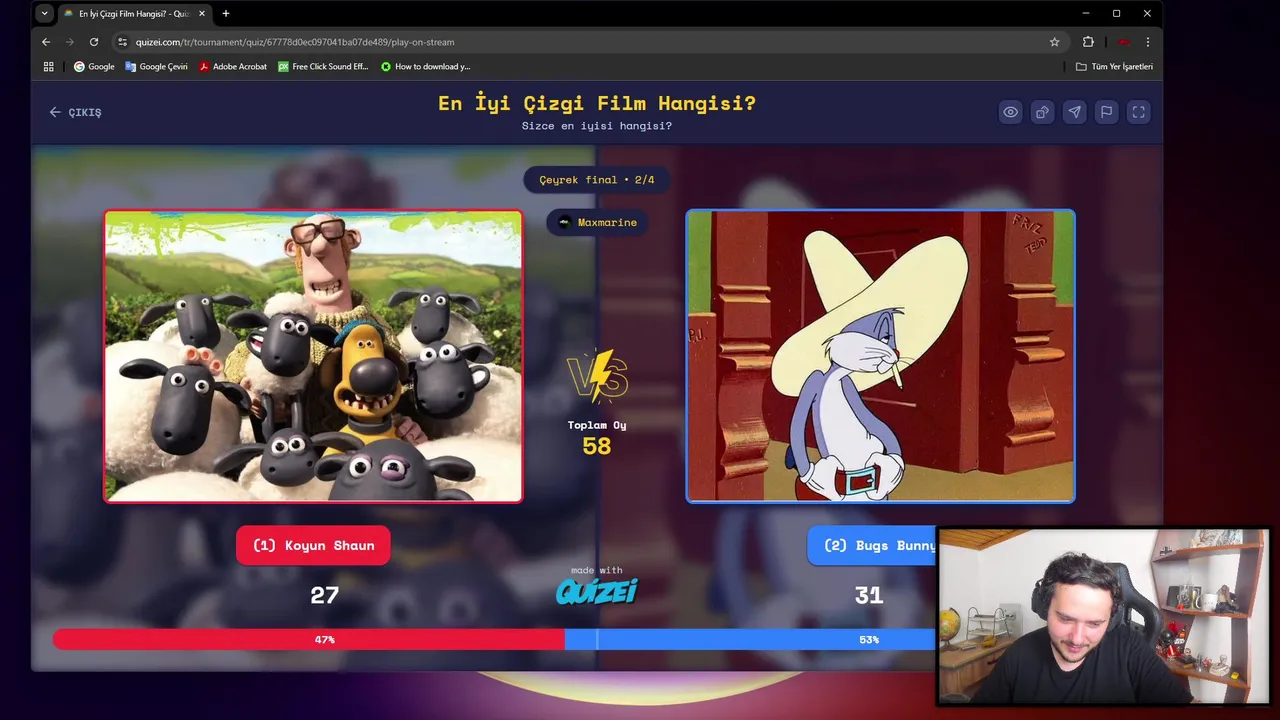
Task: Reload the page
Action: [94, 42]
